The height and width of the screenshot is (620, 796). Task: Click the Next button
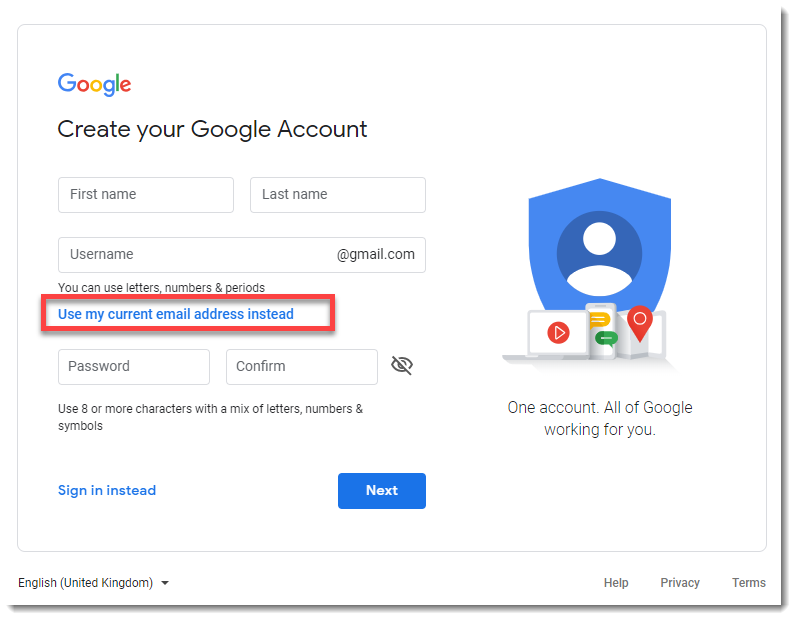coord(382,491)
